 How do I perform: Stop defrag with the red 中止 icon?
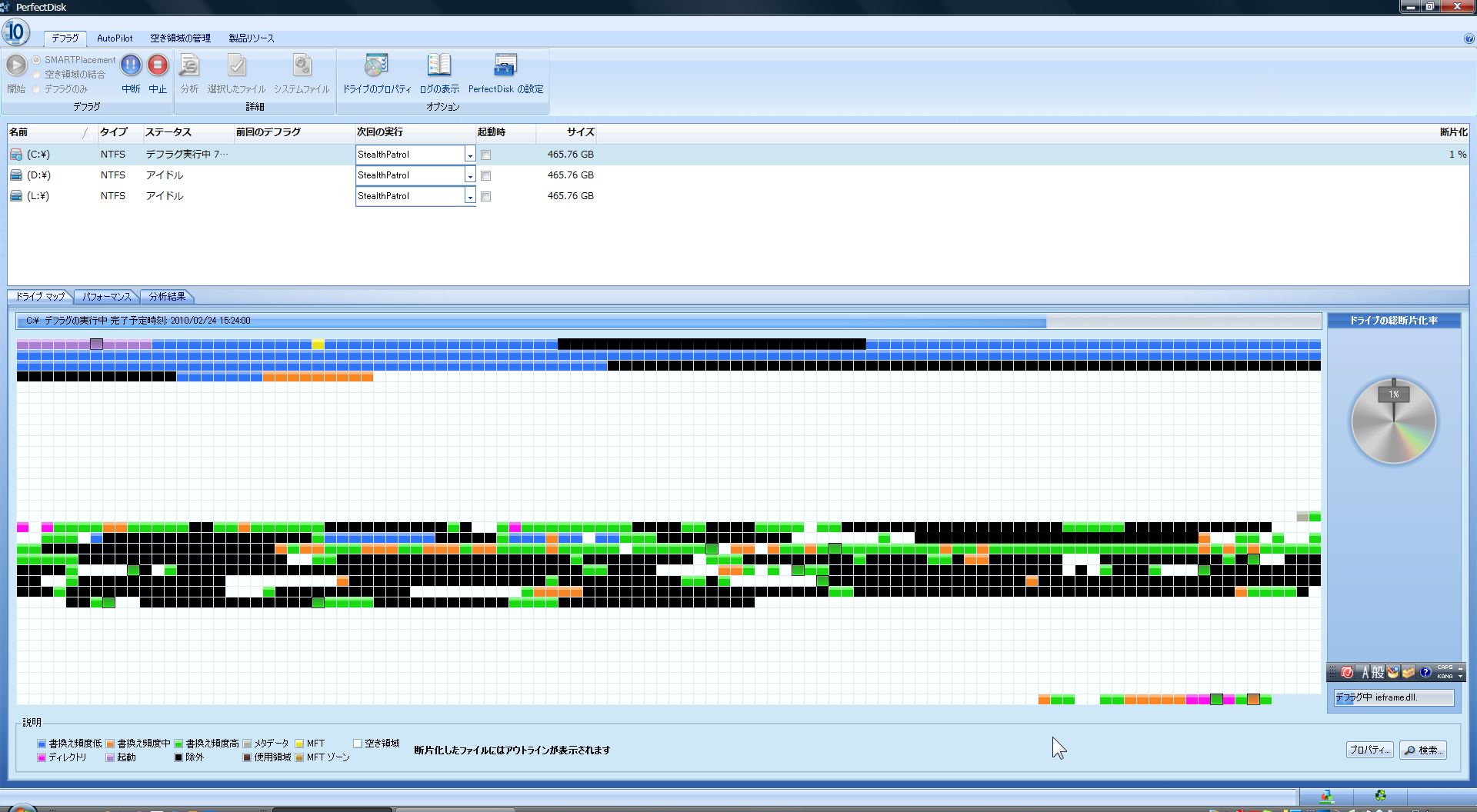click(x=158, y=65)
